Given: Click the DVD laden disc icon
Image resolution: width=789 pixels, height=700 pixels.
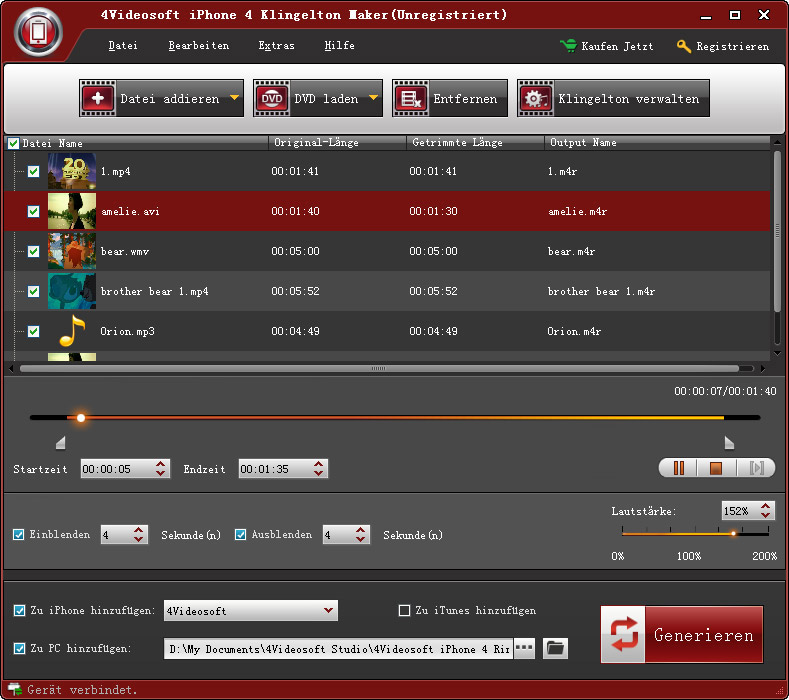Looking at the screenshot, I should (x=272, y=99).
